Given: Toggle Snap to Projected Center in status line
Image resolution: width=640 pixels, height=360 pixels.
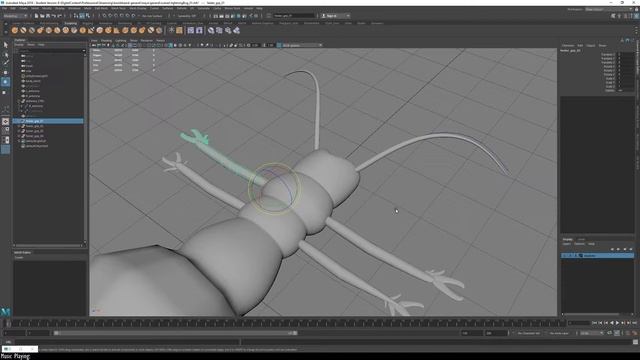Looking at the screenshot, I should coord(122,16).
